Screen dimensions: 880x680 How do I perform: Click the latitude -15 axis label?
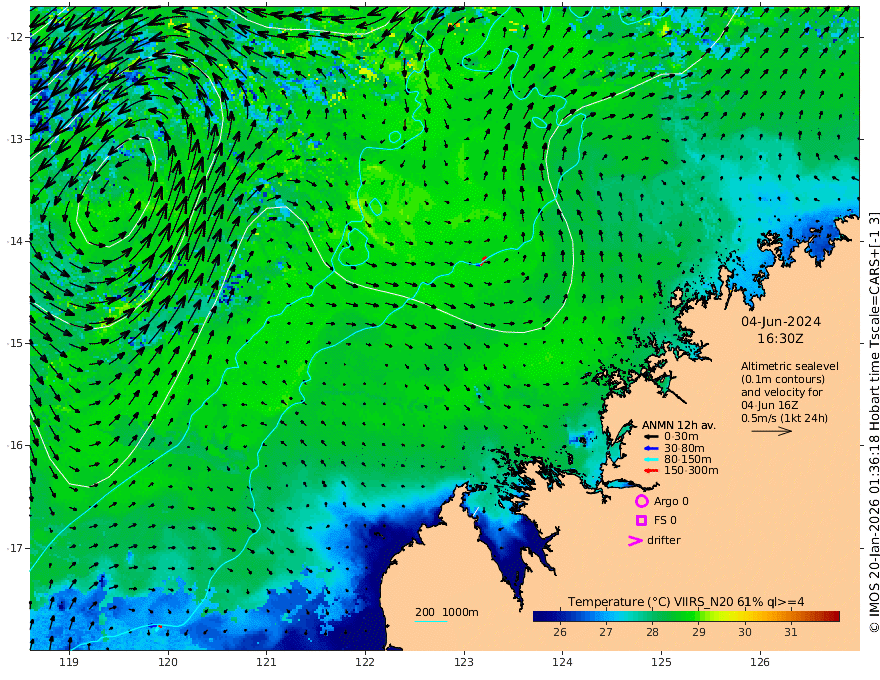(x=15, y=343)
